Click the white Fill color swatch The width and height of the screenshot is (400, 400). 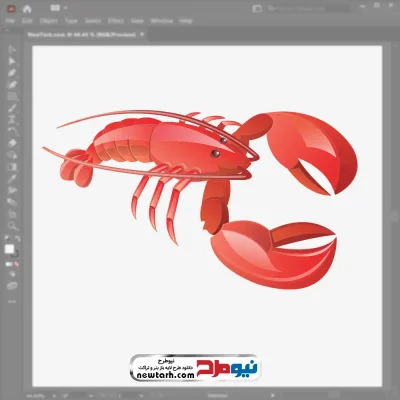pos(9,249)
